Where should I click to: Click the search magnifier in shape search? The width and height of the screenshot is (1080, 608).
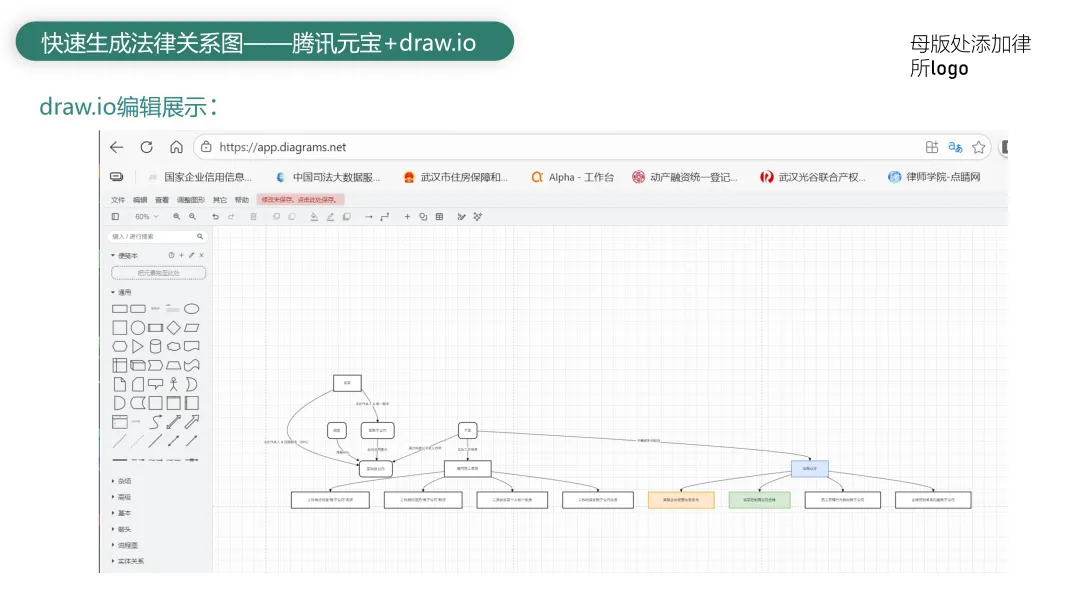(x=200, y=236)
